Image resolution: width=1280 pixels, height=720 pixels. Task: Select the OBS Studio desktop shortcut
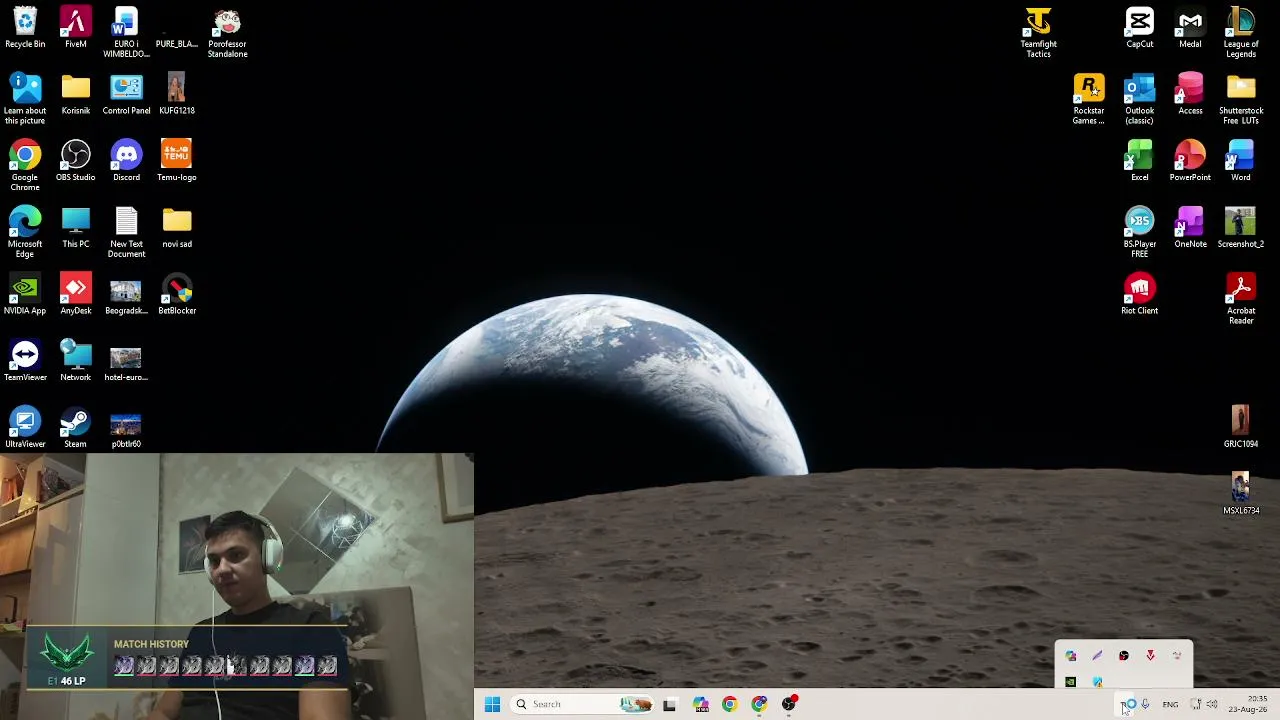(x=75, y=162)
